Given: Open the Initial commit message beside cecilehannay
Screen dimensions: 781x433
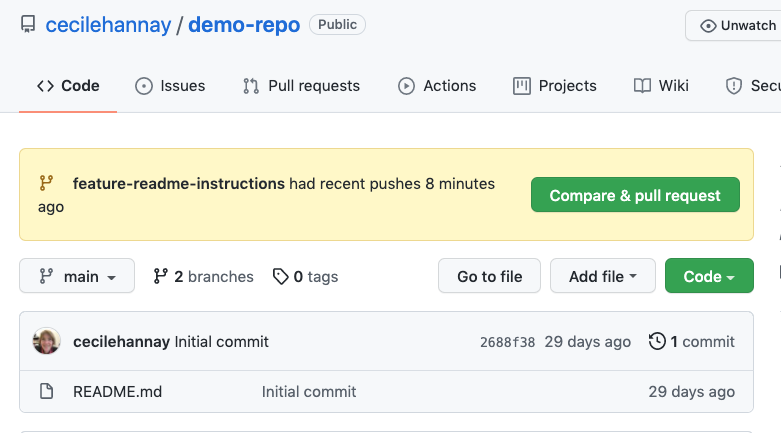Looking at the screenshot, I should [x=222, y=342].
